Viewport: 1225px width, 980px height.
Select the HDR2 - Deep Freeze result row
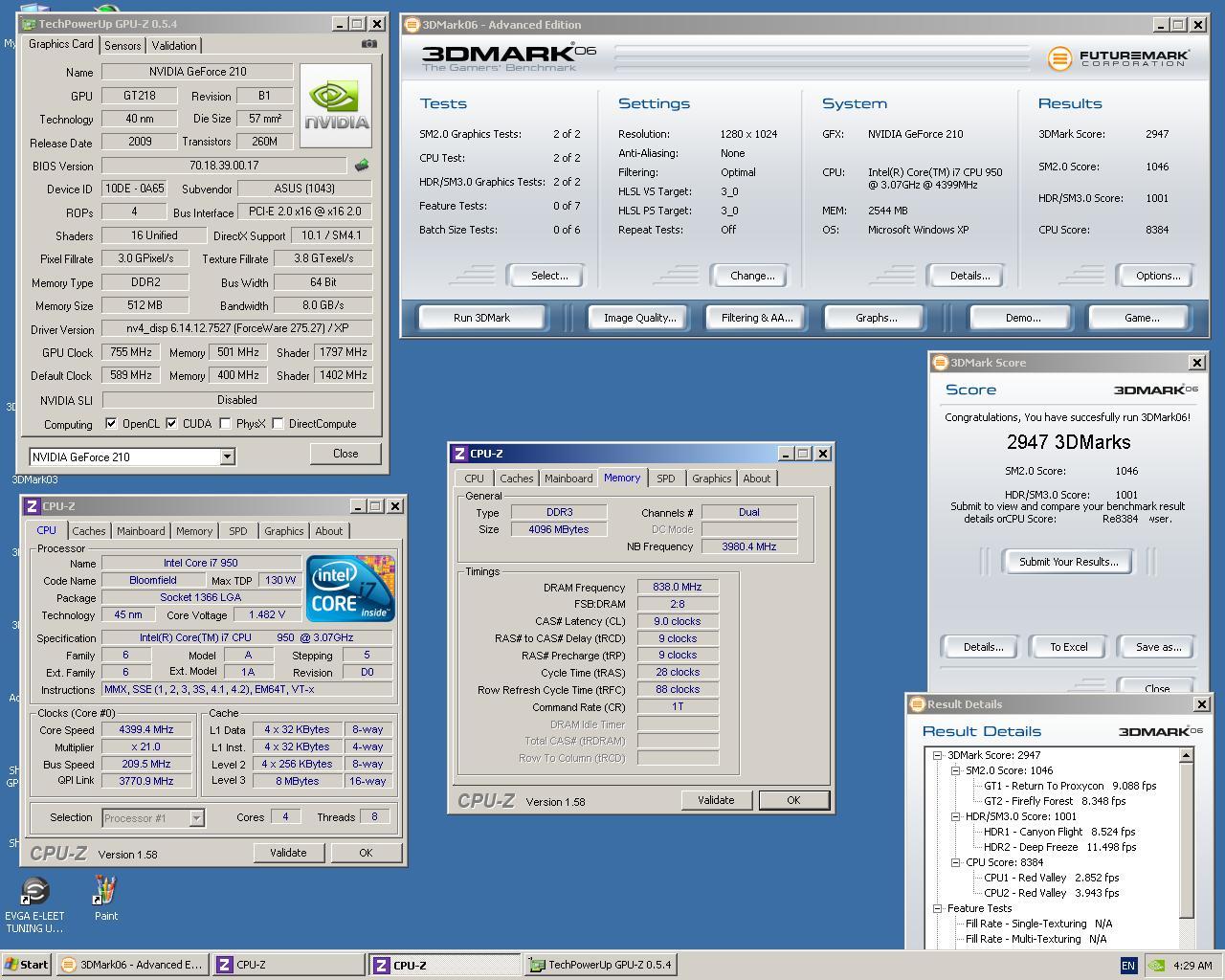(x=1059, y=847)
